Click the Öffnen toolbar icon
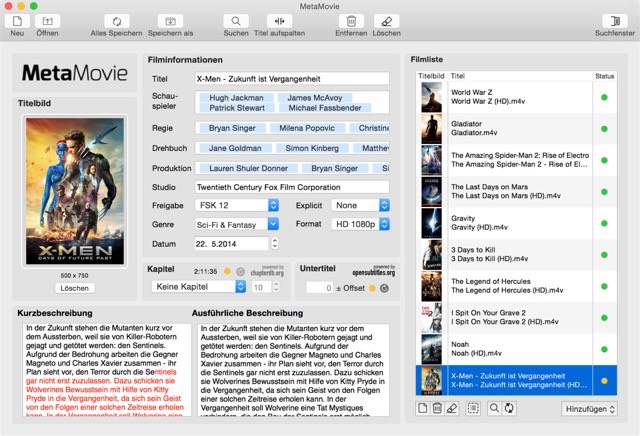Image resolution: width=640 pixels, height=436 pixels. 47,21
